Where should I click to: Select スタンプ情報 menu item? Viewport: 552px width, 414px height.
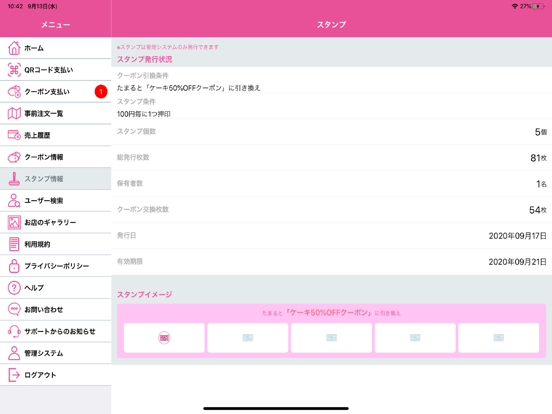pyautogui.click(x=56, y=178)
